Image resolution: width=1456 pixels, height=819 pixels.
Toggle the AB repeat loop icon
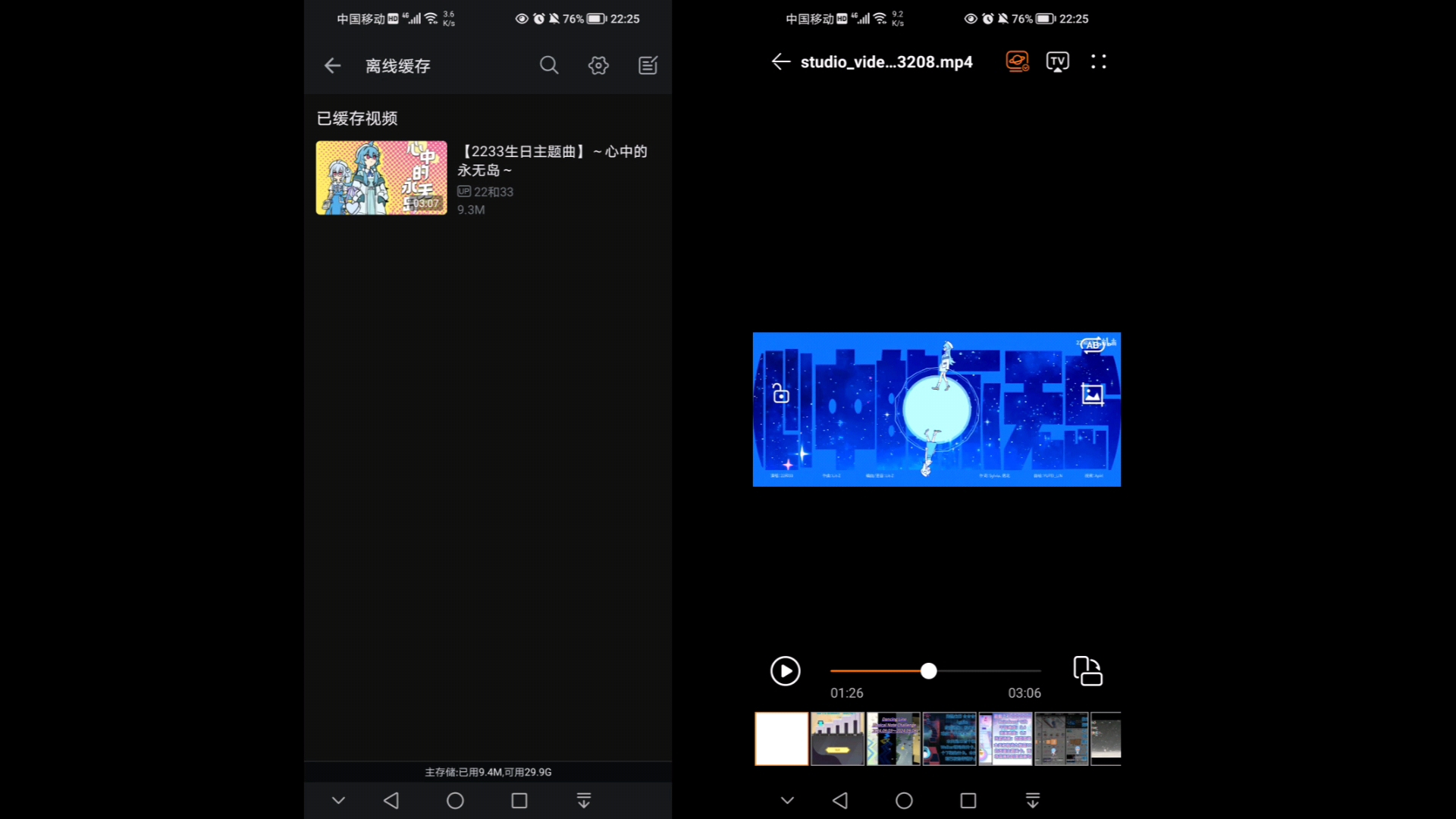point(1093,345)
